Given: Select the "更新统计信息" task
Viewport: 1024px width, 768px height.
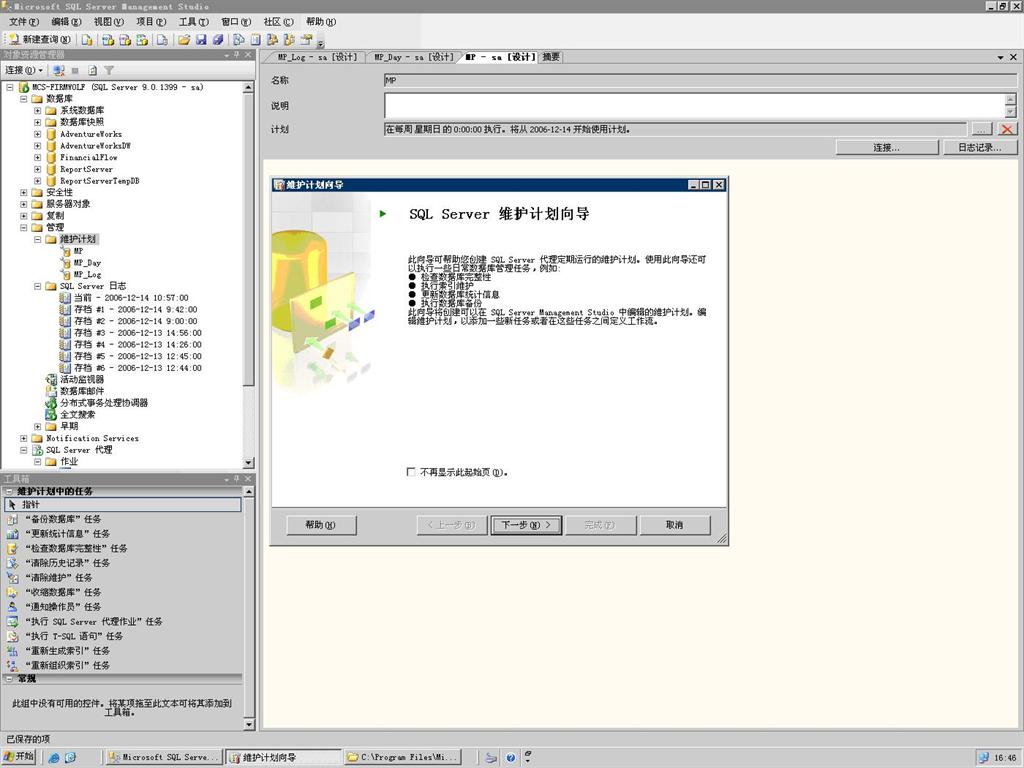Looking at the screenshot, I should click(x=67, y=534).
